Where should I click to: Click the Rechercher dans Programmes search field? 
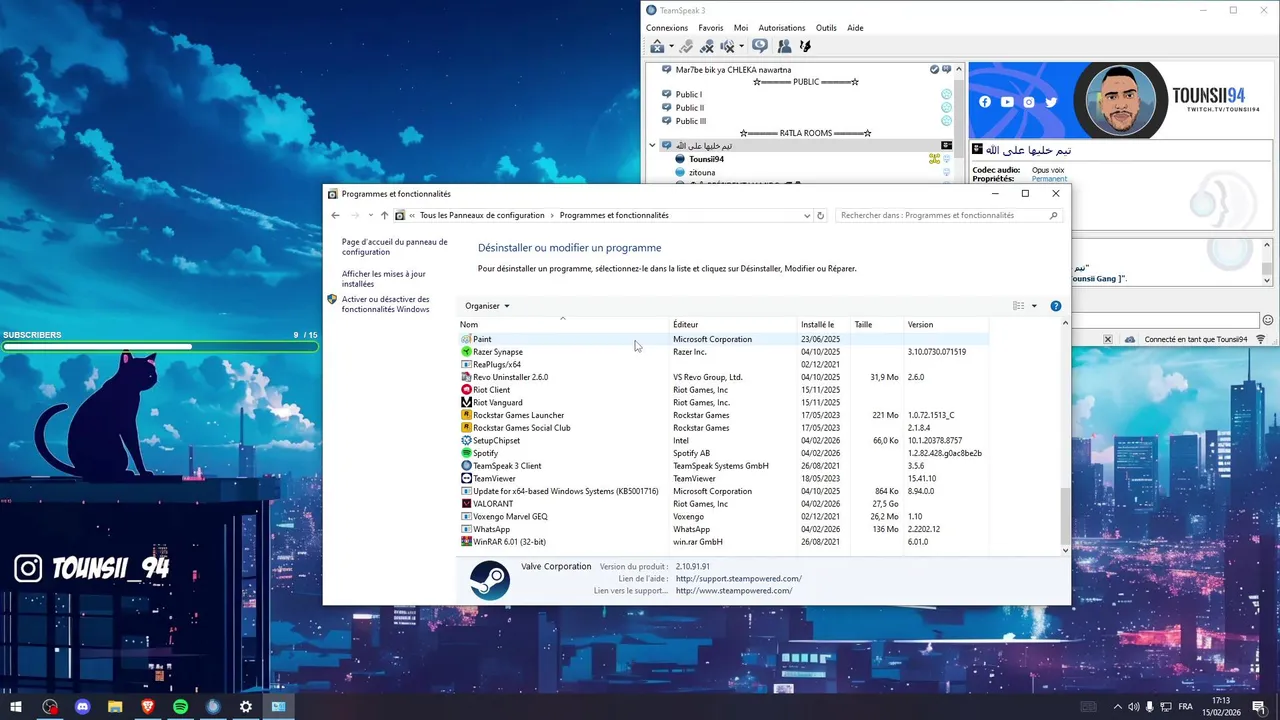pos(948,215)
